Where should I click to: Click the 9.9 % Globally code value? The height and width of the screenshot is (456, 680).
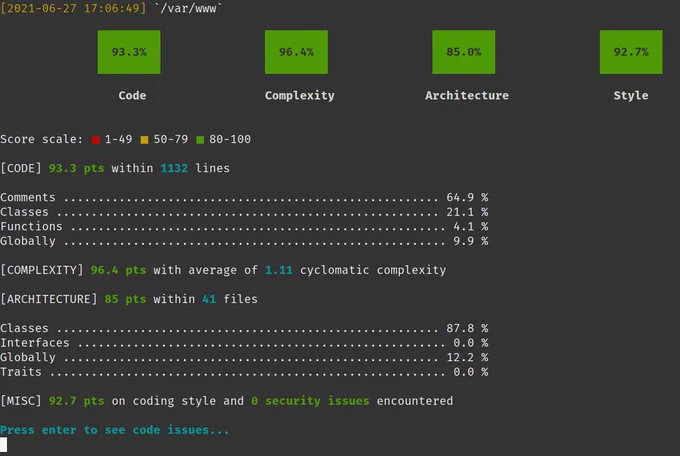471,241
